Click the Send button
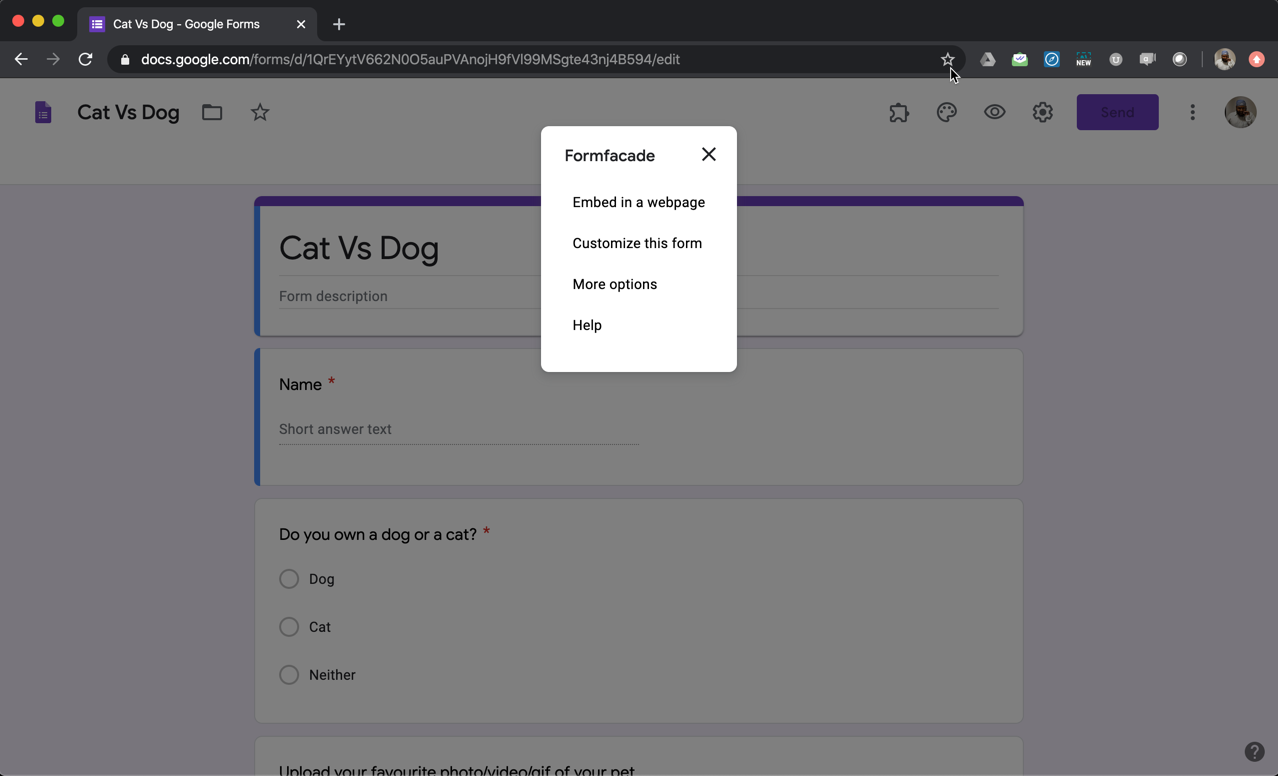 [1117, 112]
